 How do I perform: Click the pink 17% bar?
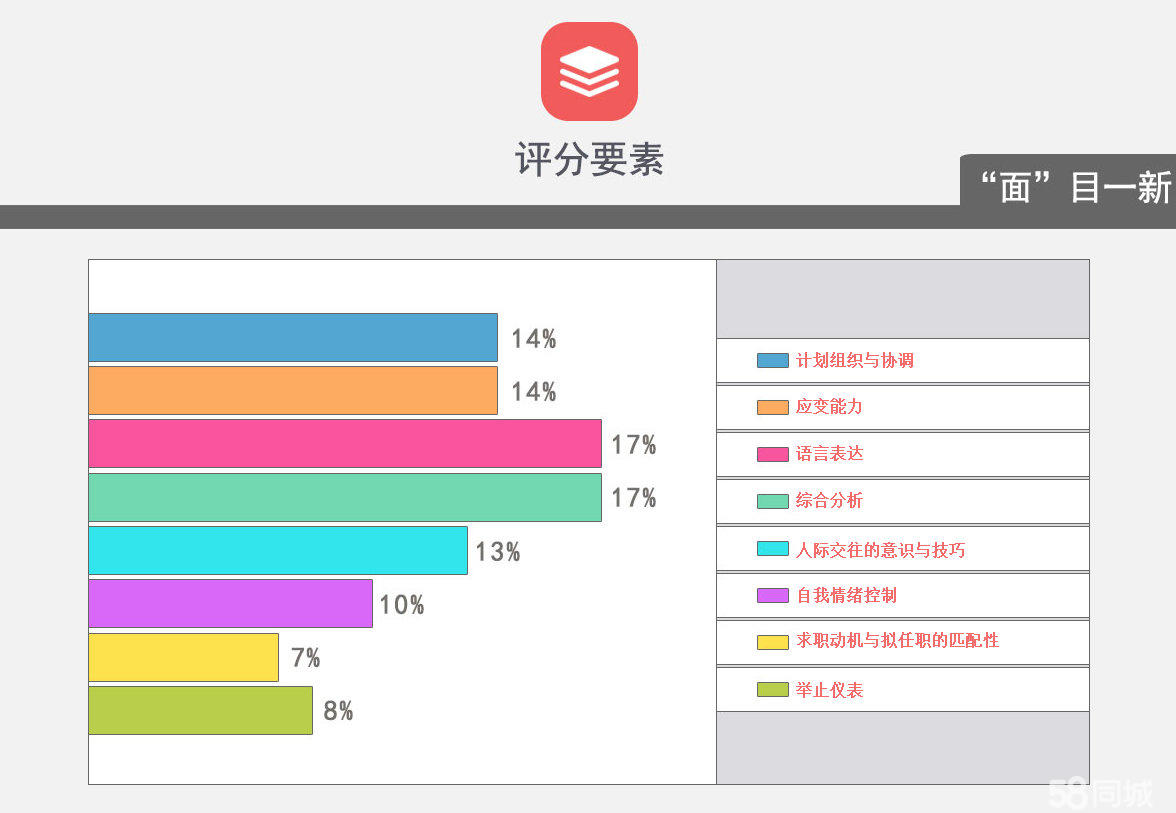click(345, 443)
